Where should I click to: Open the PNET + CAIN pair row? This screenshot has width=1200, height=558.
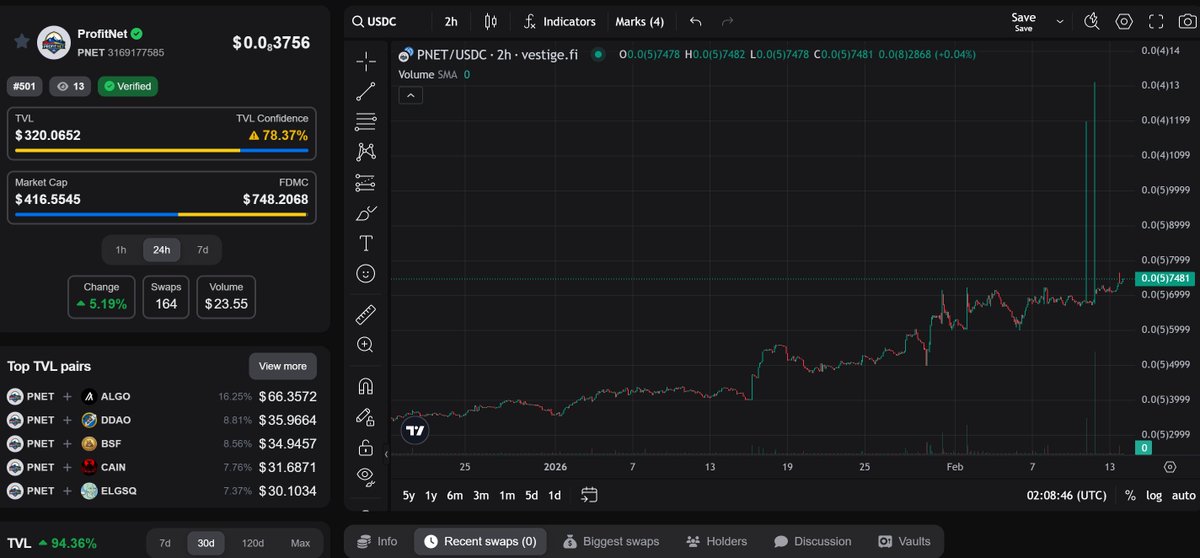pyautogui.click(x=162, y=467)
